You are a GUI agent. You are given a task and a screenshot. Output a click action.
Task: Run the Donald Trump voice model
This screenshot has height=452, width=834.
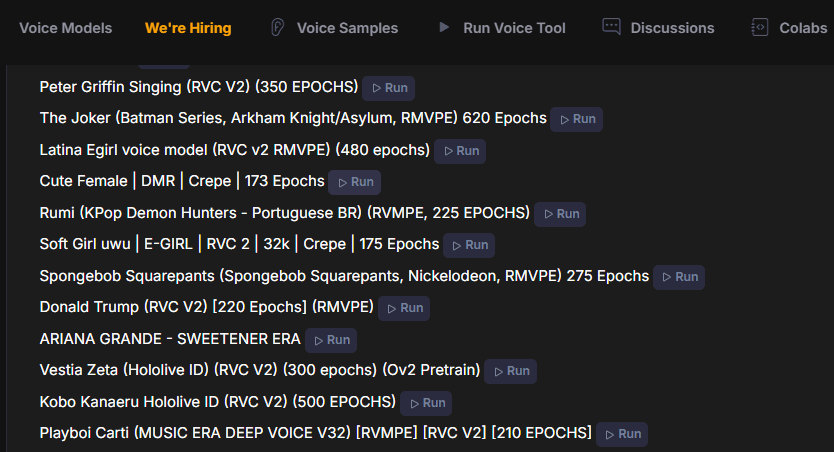click(404, 308)
